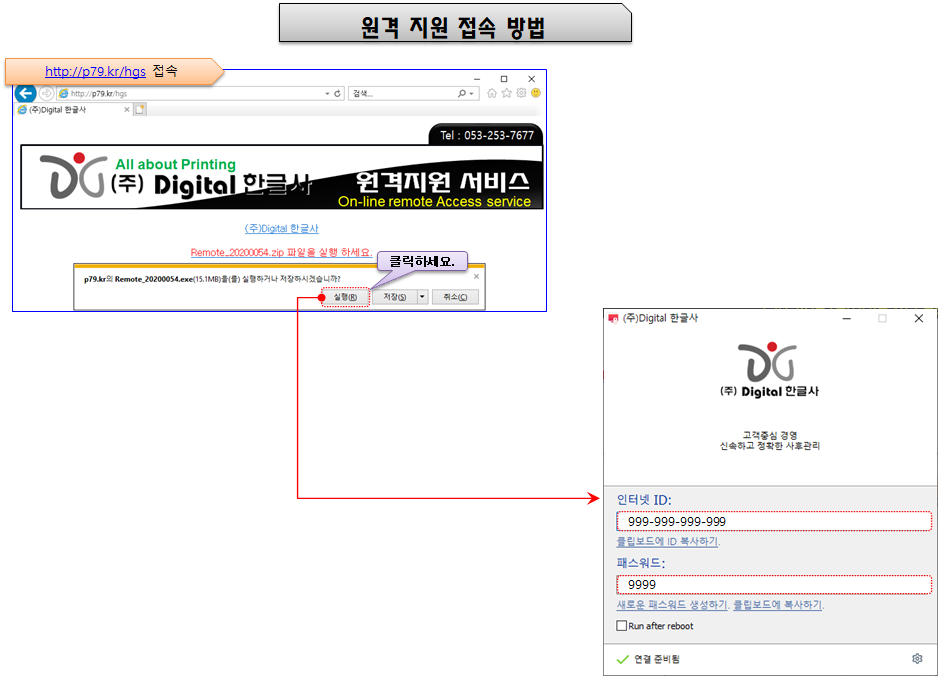Click the 연결 준비됨 status text
The height and width of the screenshot is (676, 938).
tap(657, 659)
